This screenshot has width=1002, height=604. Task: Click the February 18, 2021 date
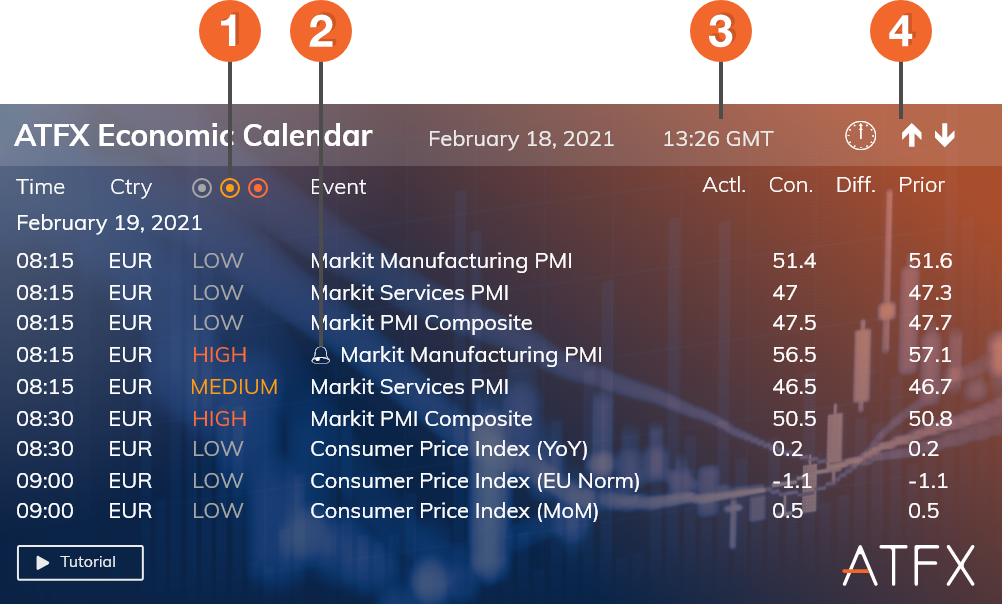521,139
